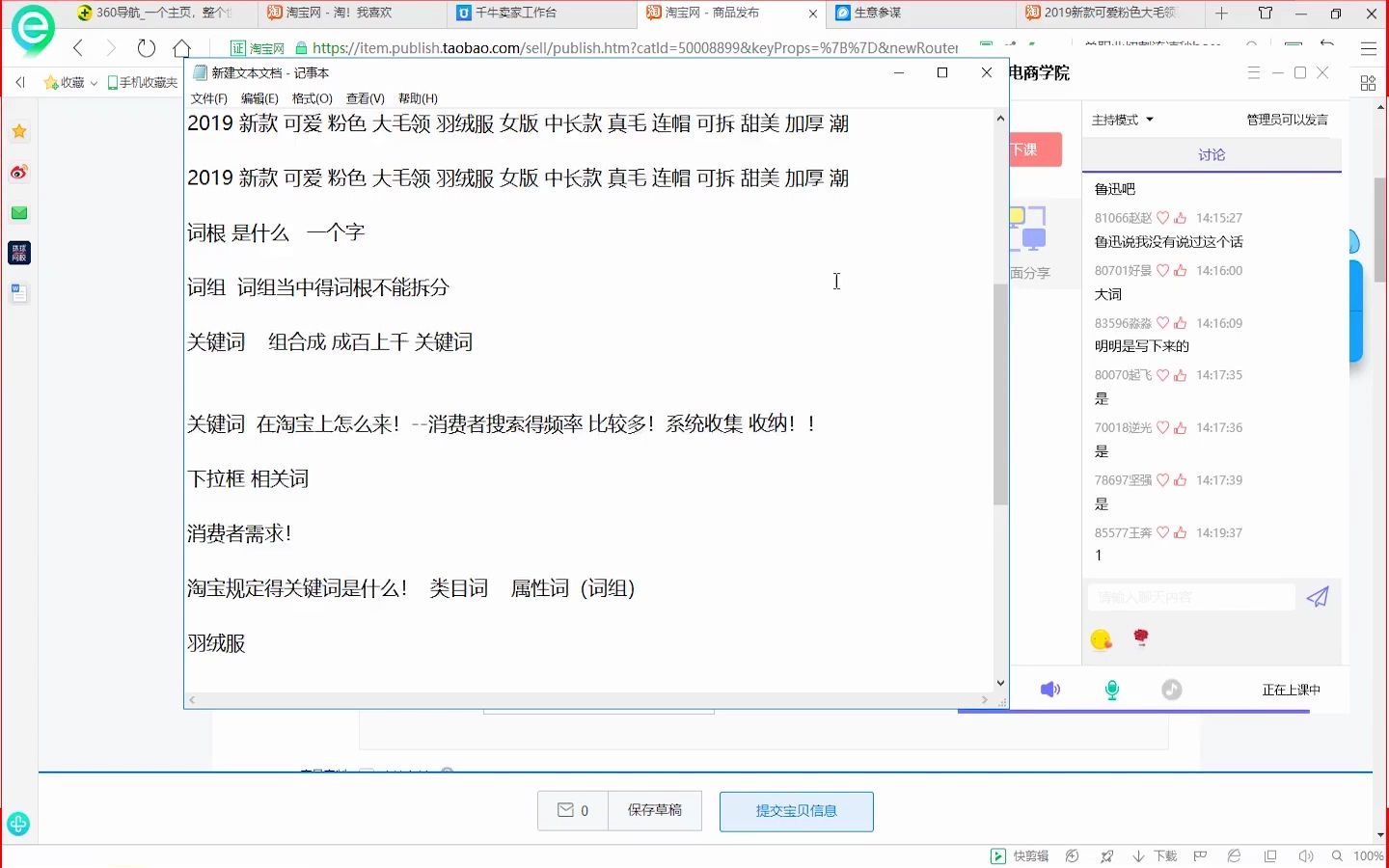
Task: Mute the classroom speaker icon
Action: click(x=1050, y=690)
